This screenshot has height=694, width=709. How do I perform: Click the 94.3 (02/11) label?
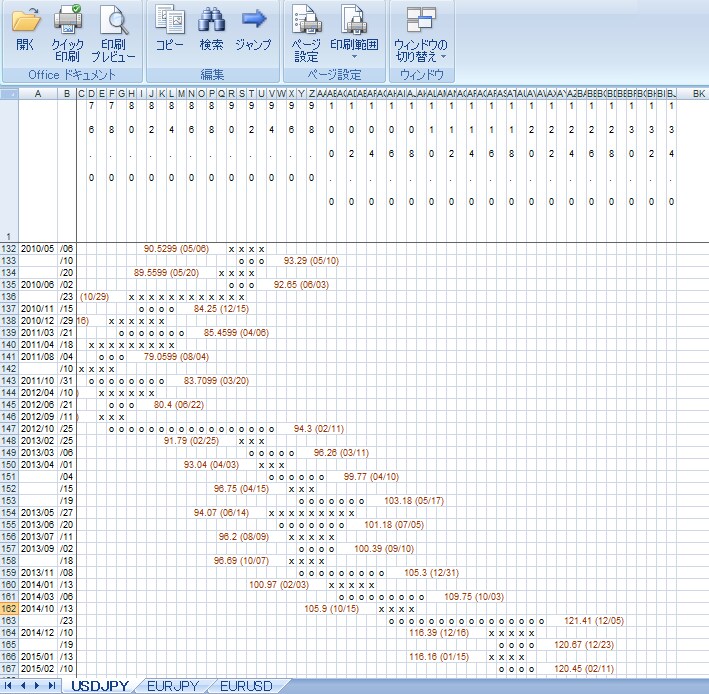click(x=319, y=429)
